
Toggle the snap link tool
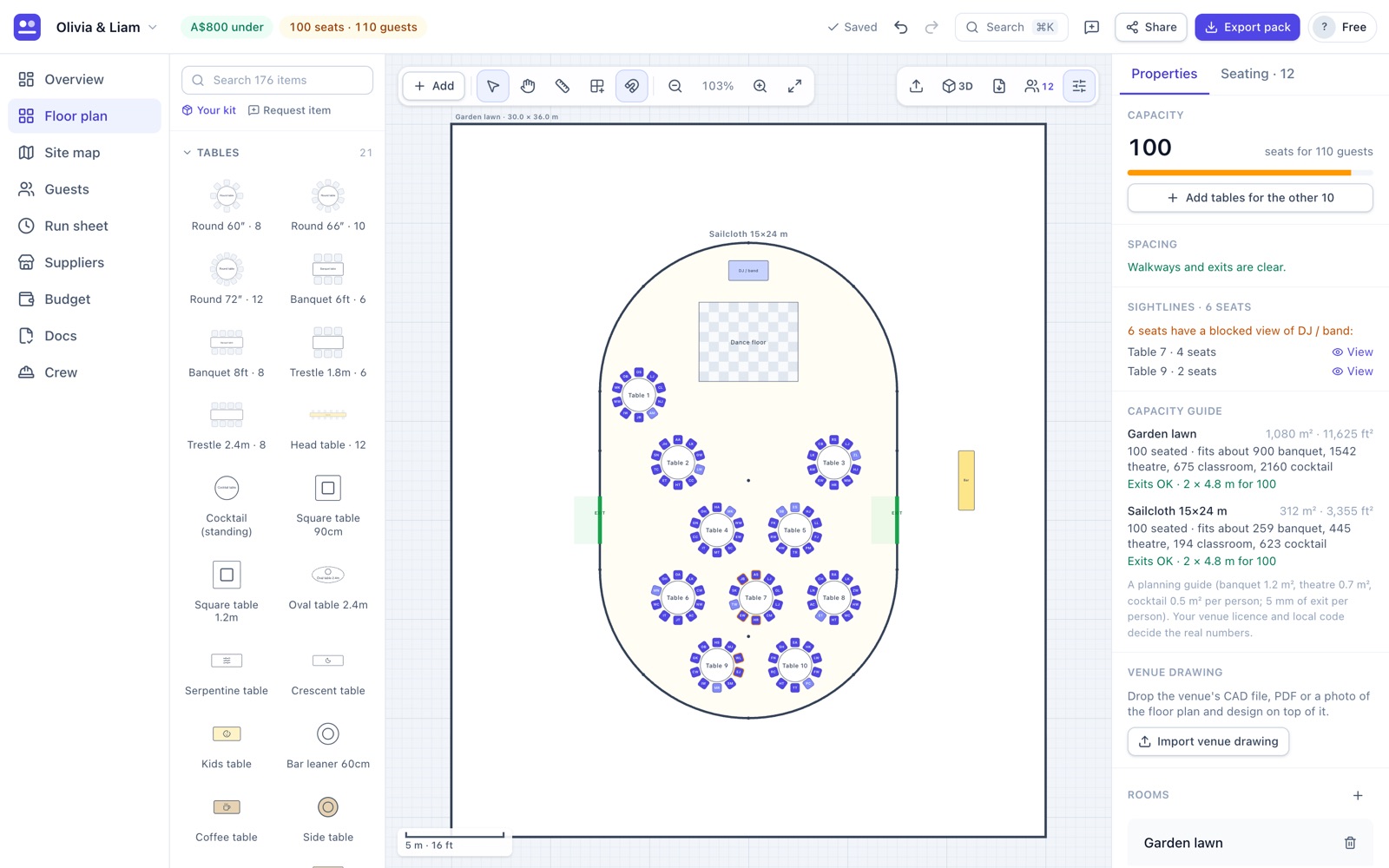(632, 86)
